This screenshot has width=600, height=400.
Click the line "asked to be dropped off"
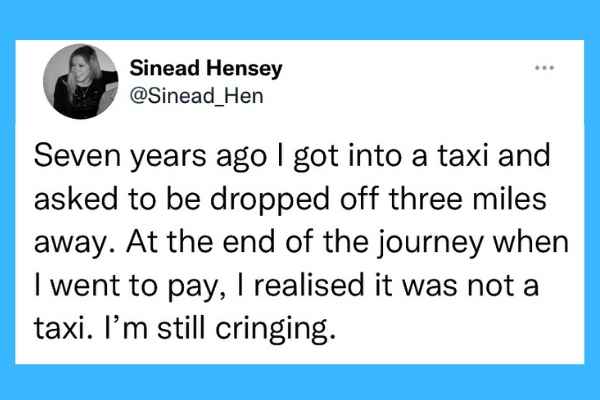coord(290,199)
